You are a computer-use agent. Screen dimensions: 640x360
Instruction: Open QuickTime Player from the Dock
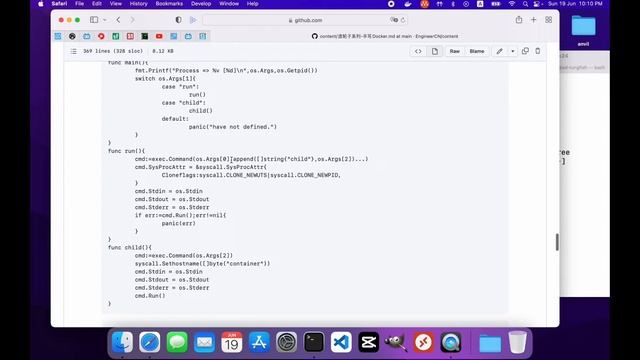pyautogui.click(x=451, y=342)
